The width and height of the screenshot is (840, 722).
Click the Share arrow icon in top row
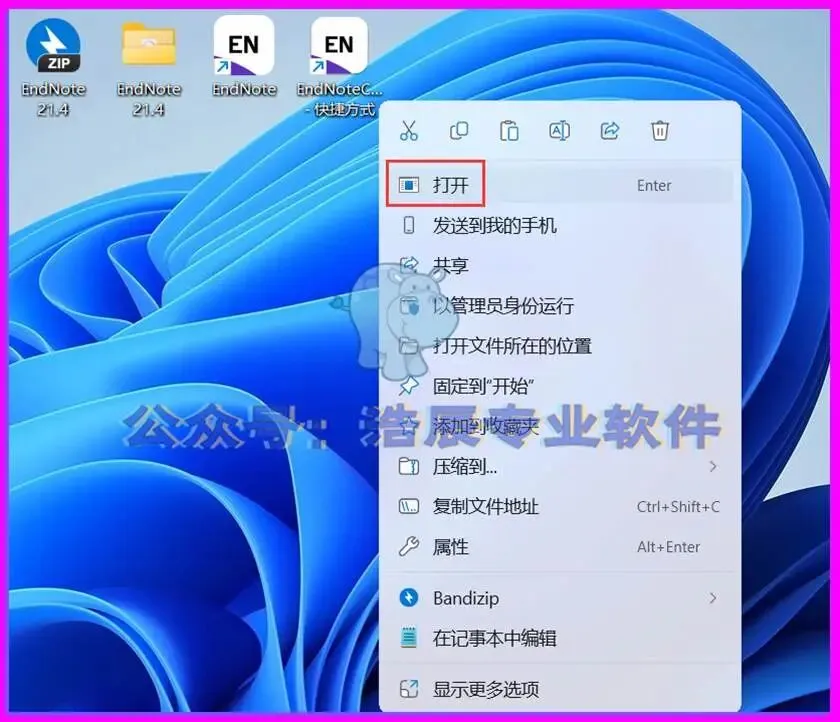(x=610, y=131)
